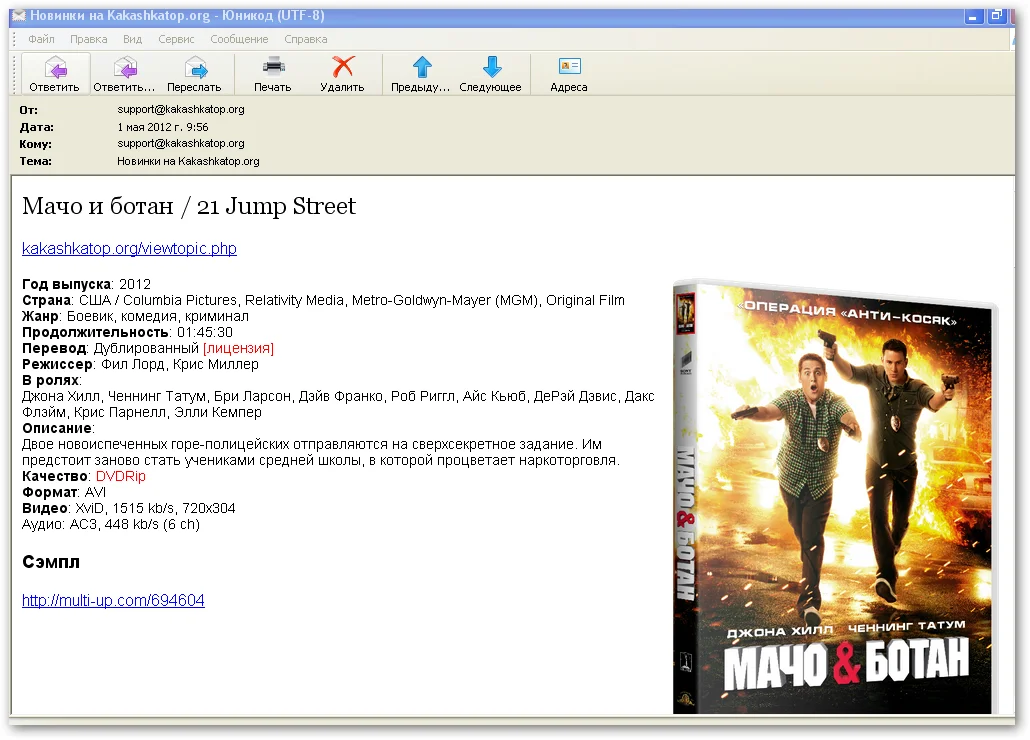The height and width of the screenshot is (740, 1030).
Task: Click the heading Мачо и ботан / 21 Jump Street
Action: (x=189, y=206)
